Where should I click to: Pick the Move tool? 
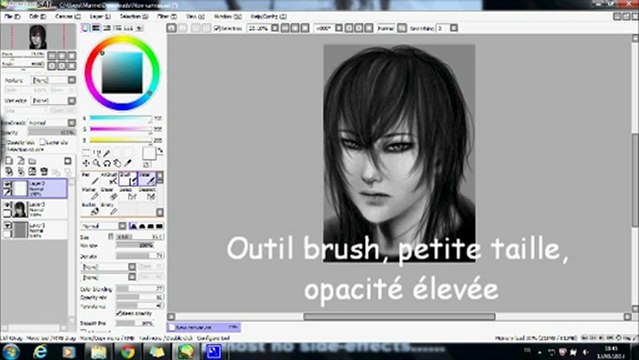(86, 163)
